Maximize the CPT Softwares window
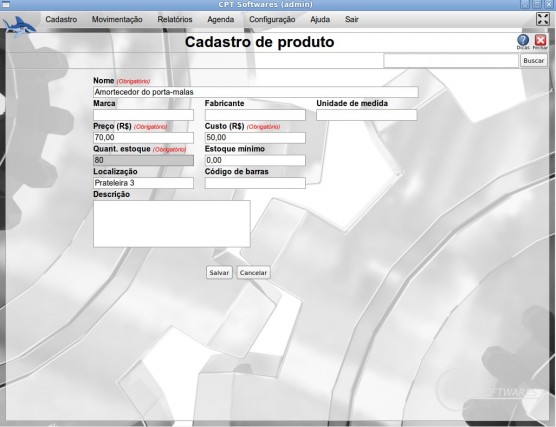 (537, 4)
